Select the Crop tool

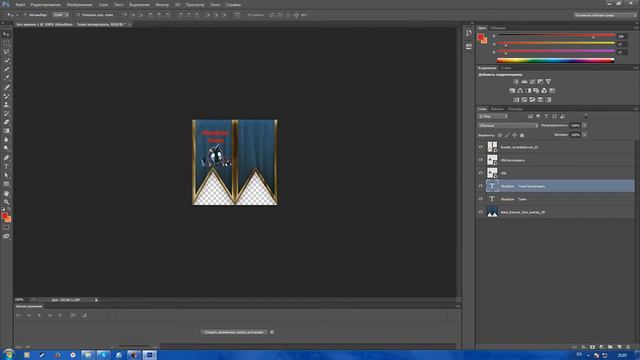pyautogui.click(x=6, y=69)
